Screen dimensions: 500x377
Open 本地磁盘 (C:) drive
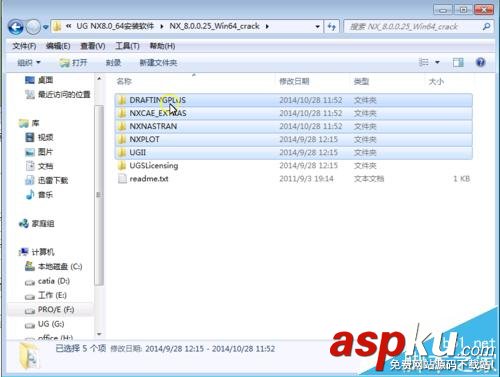coord(54,266)
